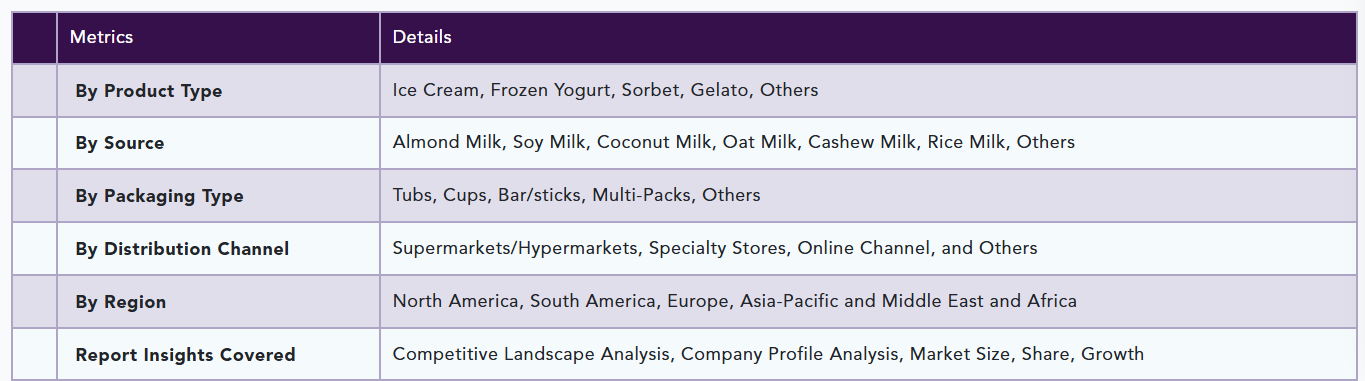1365x381 pixels.
Task: Select the By Region row label
Action: click(x=121, y=302)
